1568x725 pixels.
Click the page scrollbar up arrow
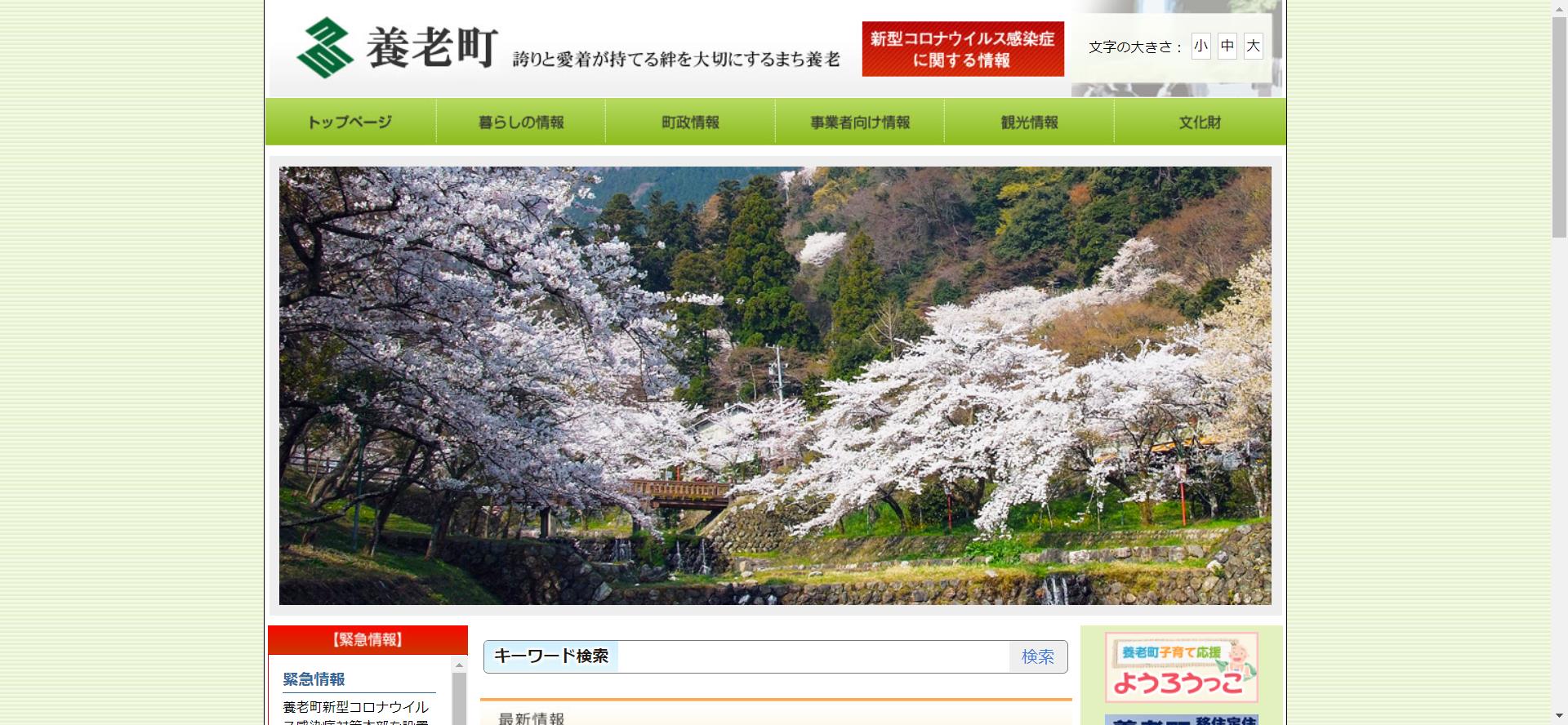tap(1559, 7)
